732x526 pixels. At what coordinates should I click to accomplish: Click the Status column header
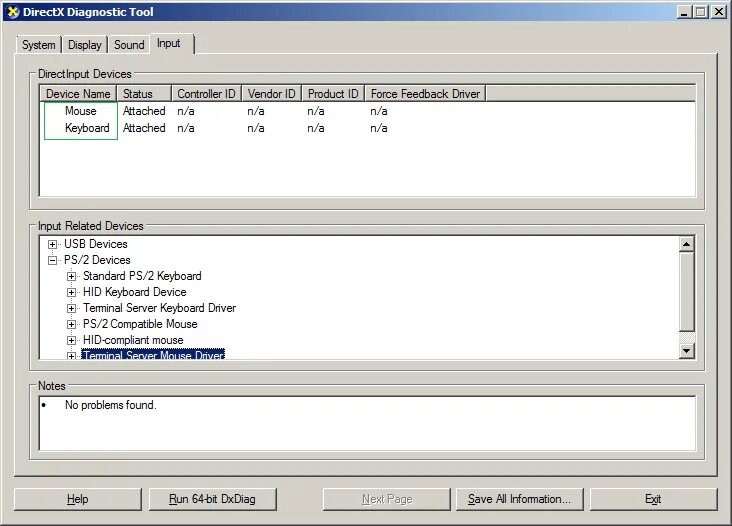[144, 94]
